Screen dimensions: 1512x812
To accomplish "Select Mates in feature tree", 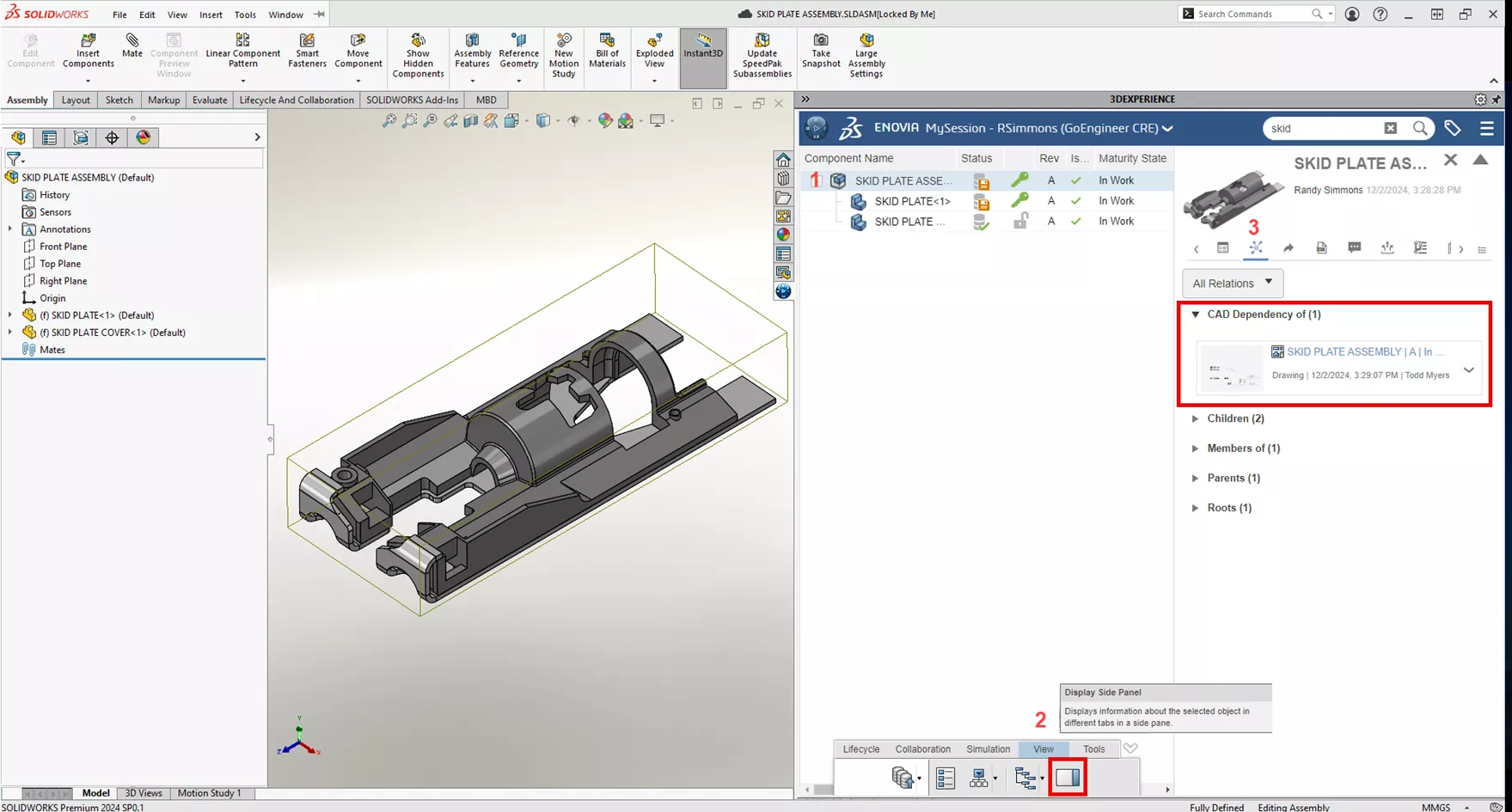I will 52,350.
